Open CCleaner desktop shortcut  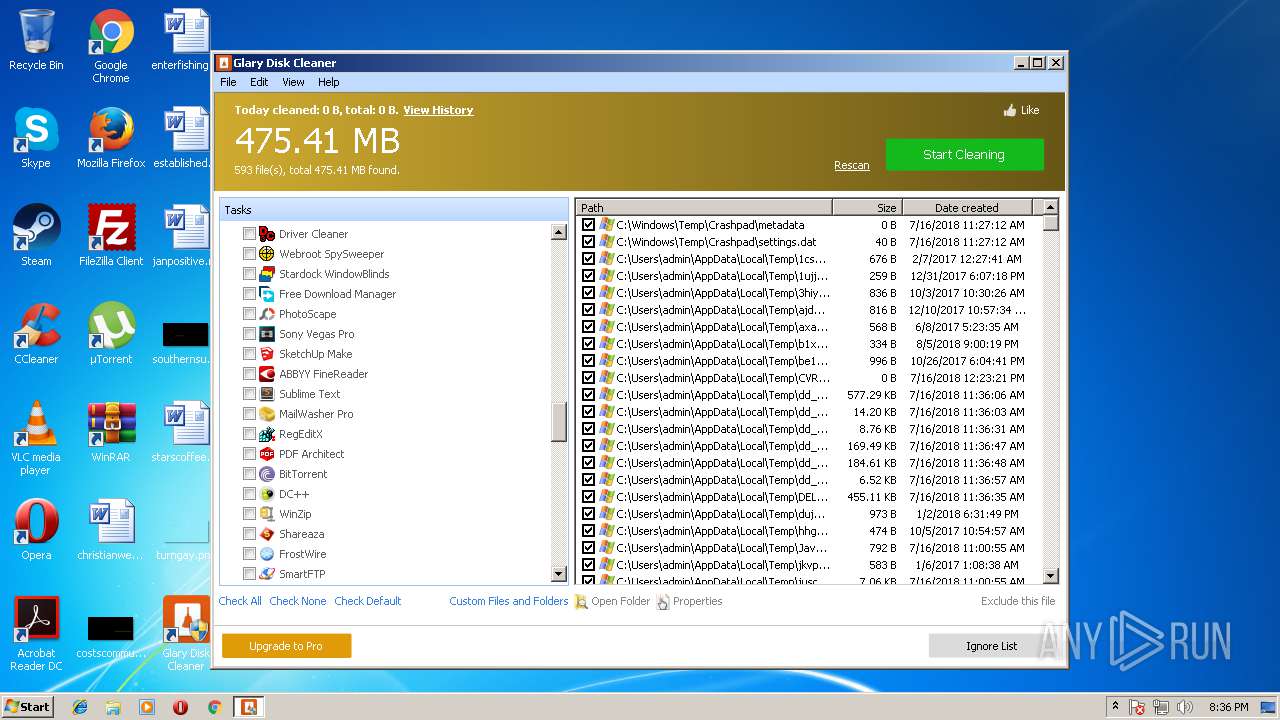coord(36,335)
